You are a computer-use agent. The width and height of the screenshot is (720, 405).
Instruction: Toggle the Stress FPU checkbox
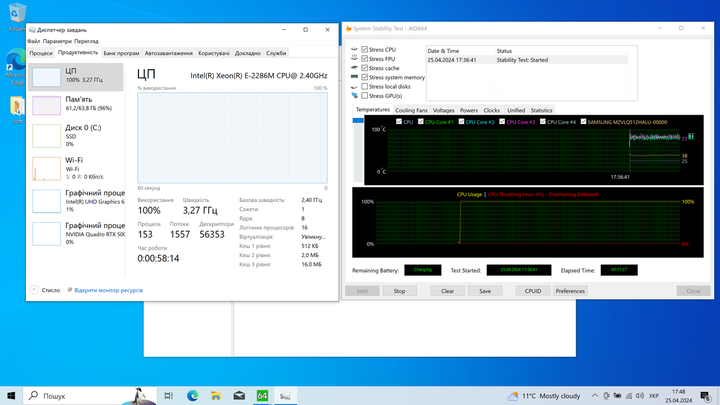365,58
